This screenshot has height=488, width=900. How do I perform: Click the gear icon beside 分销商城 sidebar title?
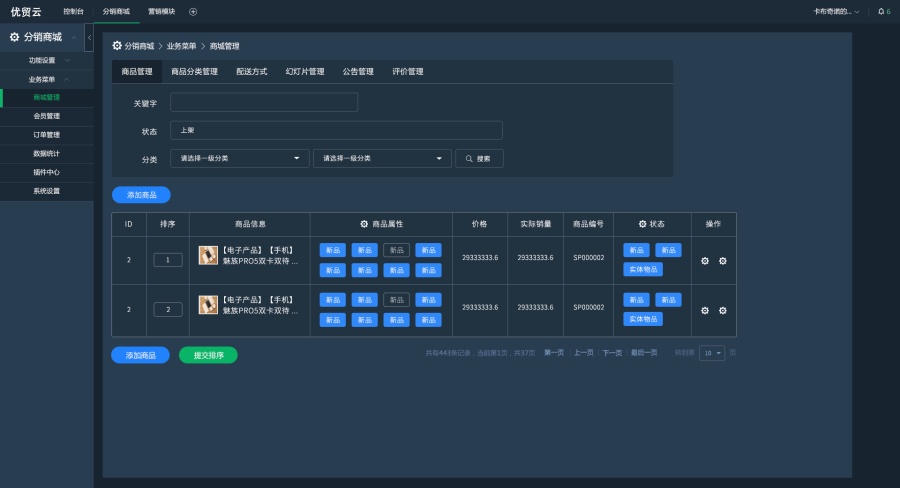point(14,37)
